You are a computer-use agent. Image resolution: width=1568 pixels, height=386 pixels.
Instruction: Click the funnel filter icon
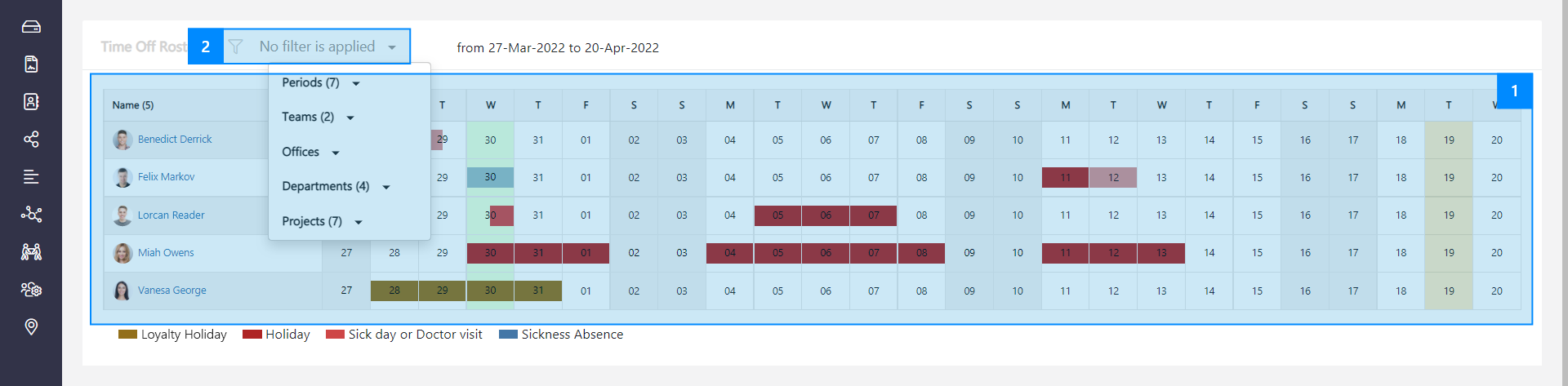coord(236,47)
